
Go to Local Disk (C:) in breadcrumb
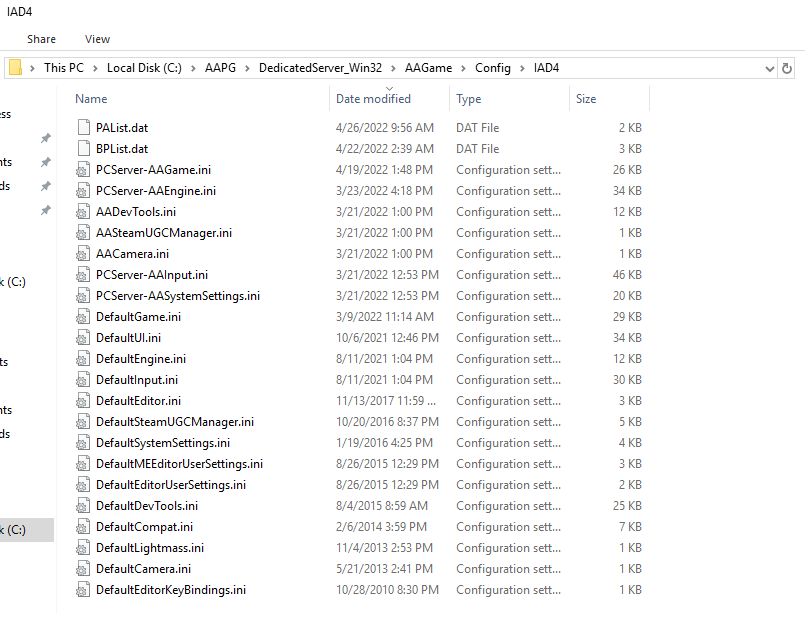[x=149, y=68]
